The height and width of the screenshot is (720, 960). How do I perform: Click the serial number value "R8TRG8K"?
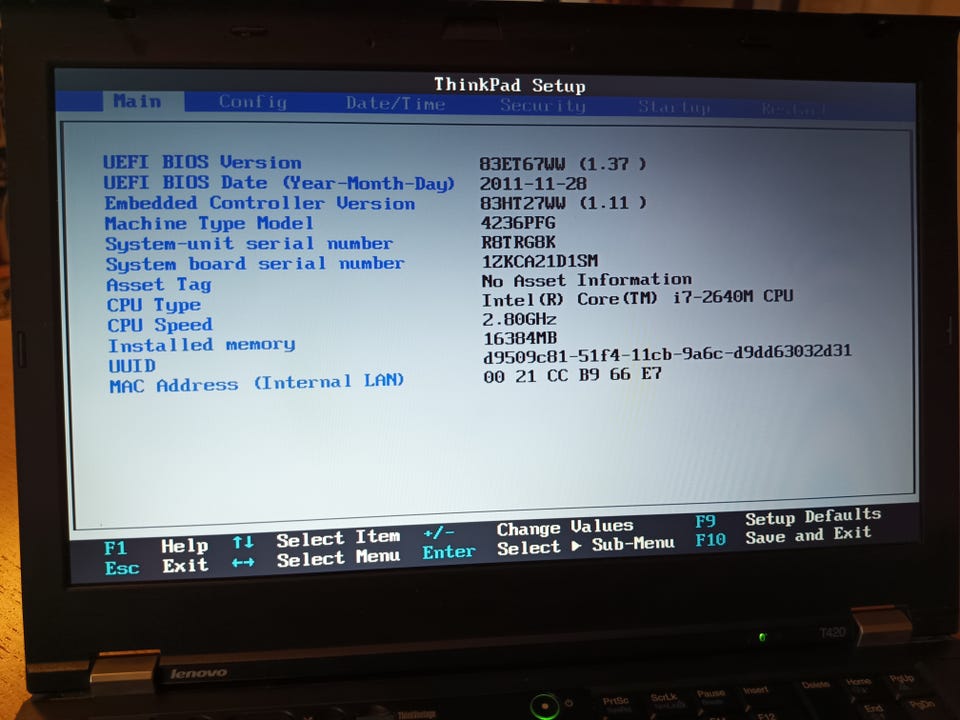(x=519, y=242)
